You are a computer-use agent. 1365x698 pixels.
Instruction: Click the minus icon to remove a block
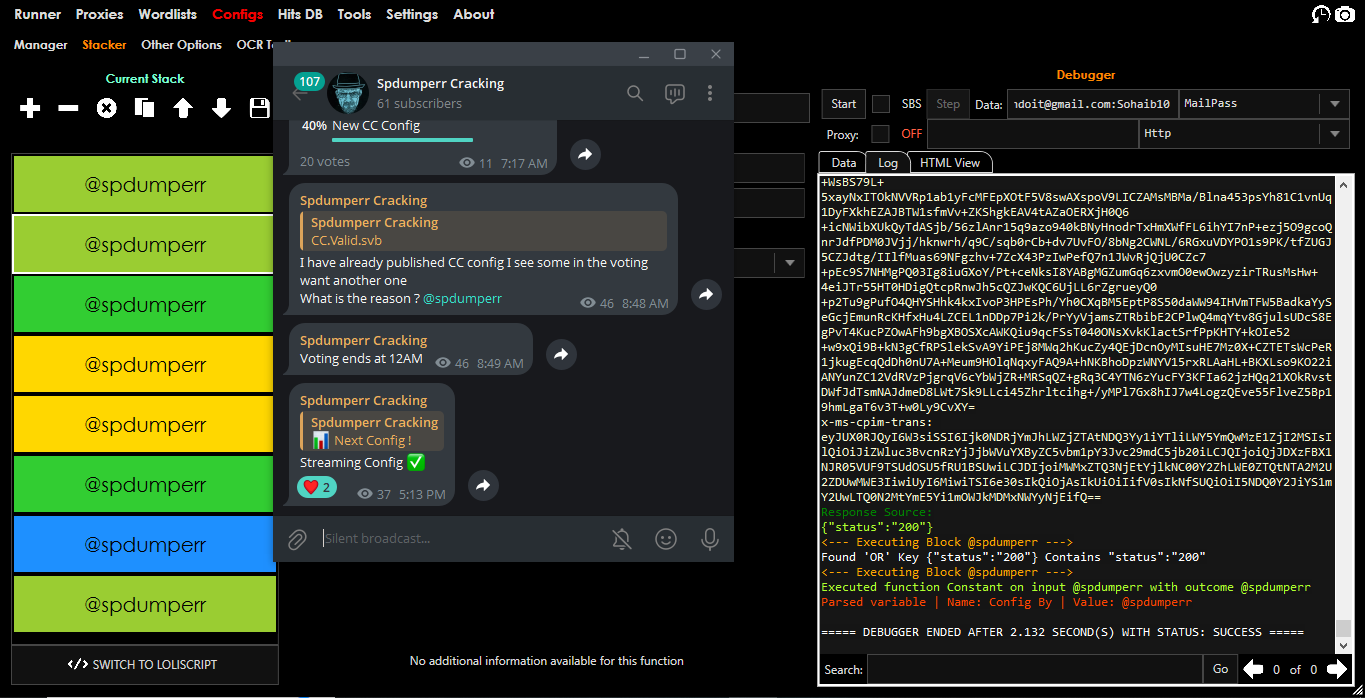68,108
